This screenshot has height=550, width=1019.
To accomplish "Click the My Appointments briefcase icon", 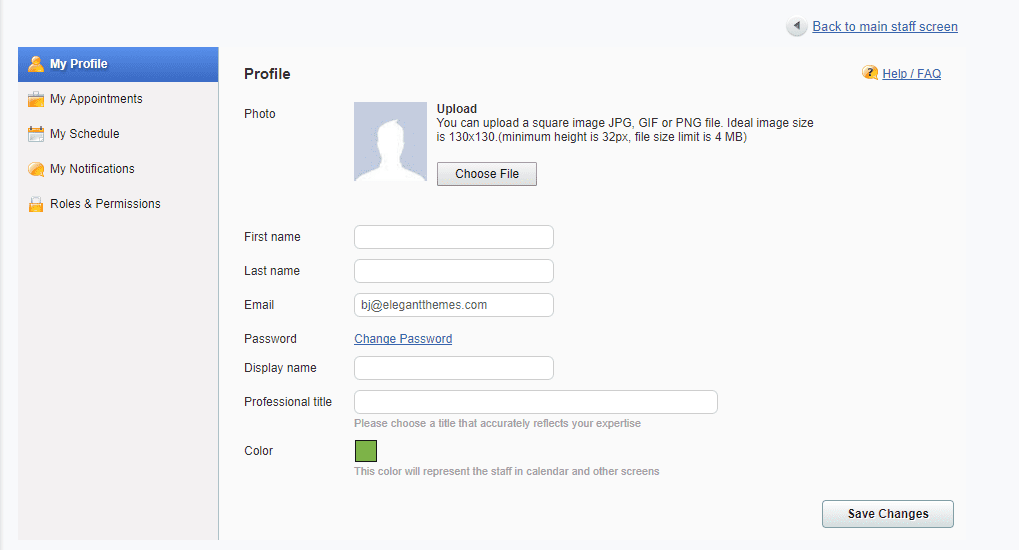I will coord(36,99).
